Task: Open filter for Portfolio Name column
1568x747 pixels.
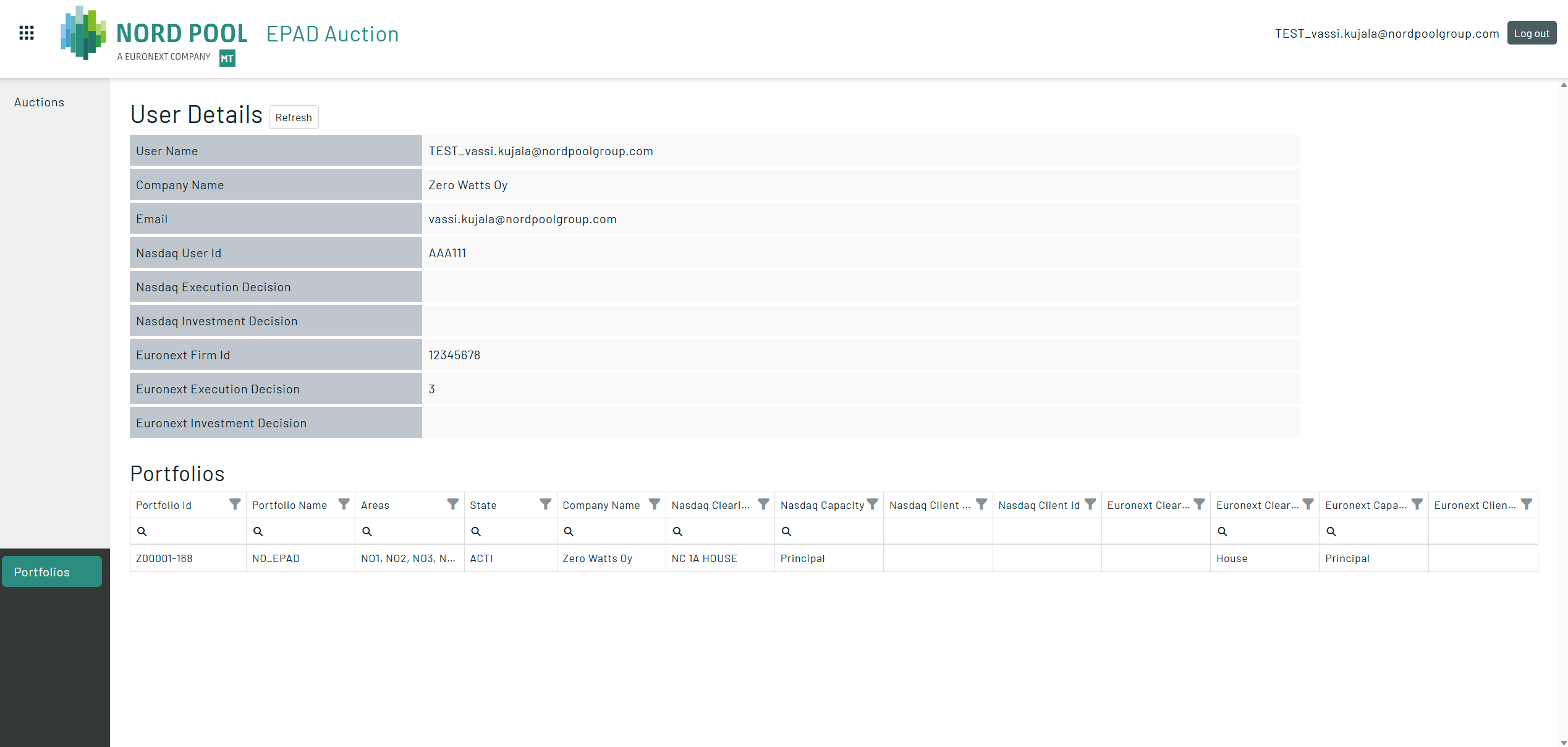Action: (x=344, y=505)
